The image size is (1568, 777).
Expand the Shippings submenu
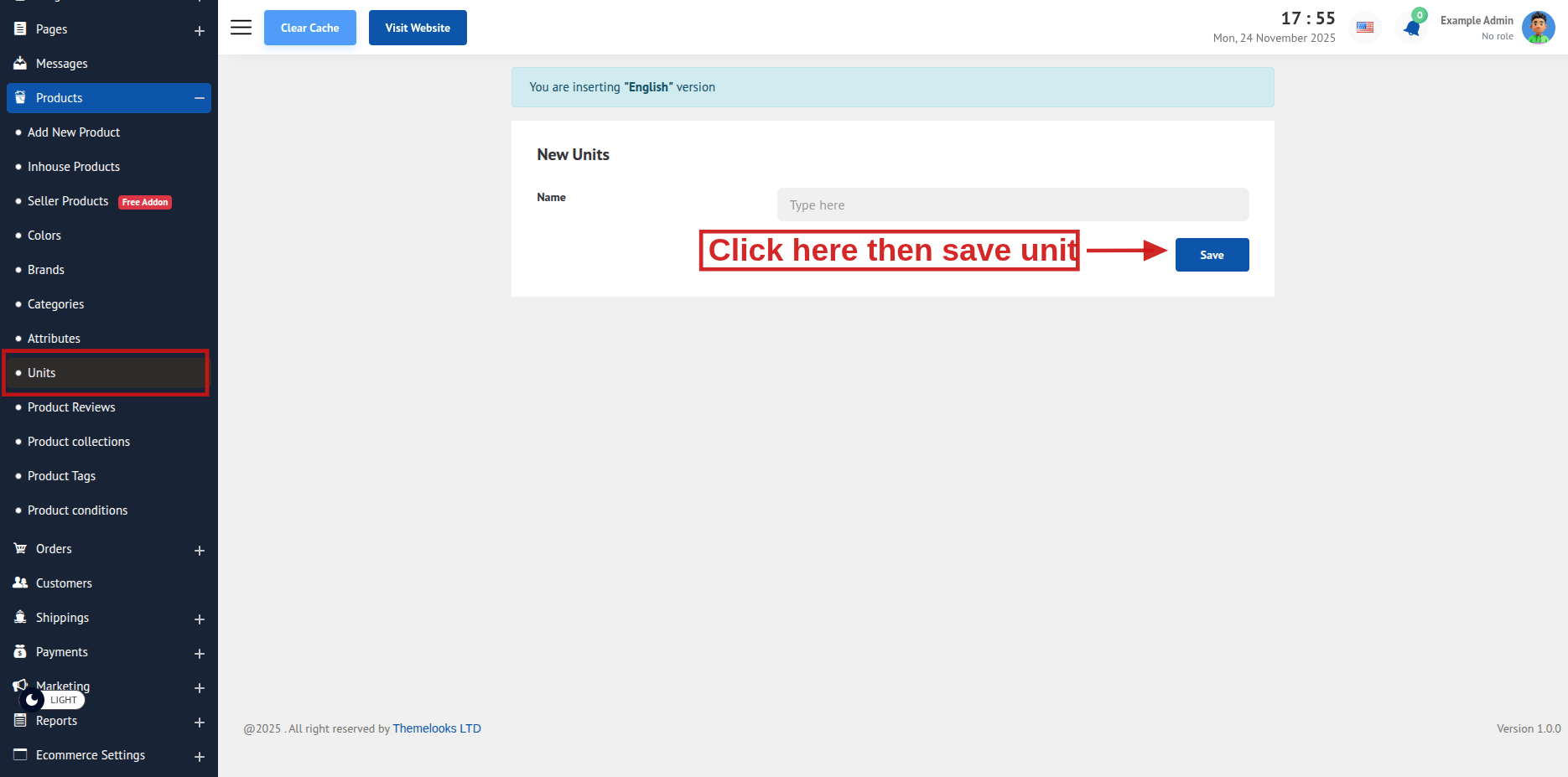200,619
